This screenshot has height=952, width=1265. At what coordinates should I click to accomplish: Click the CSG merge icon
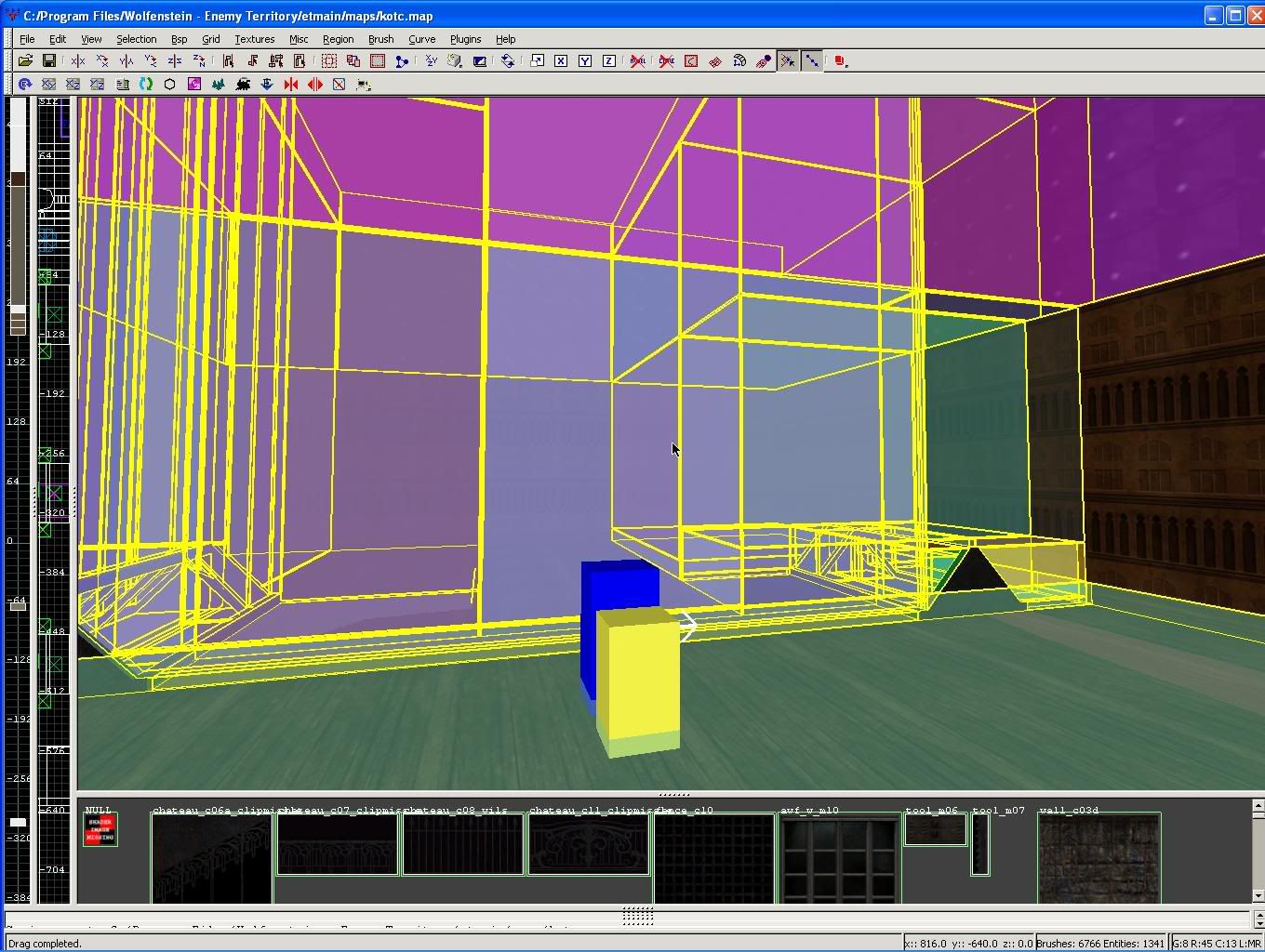(x=353, y=60)
